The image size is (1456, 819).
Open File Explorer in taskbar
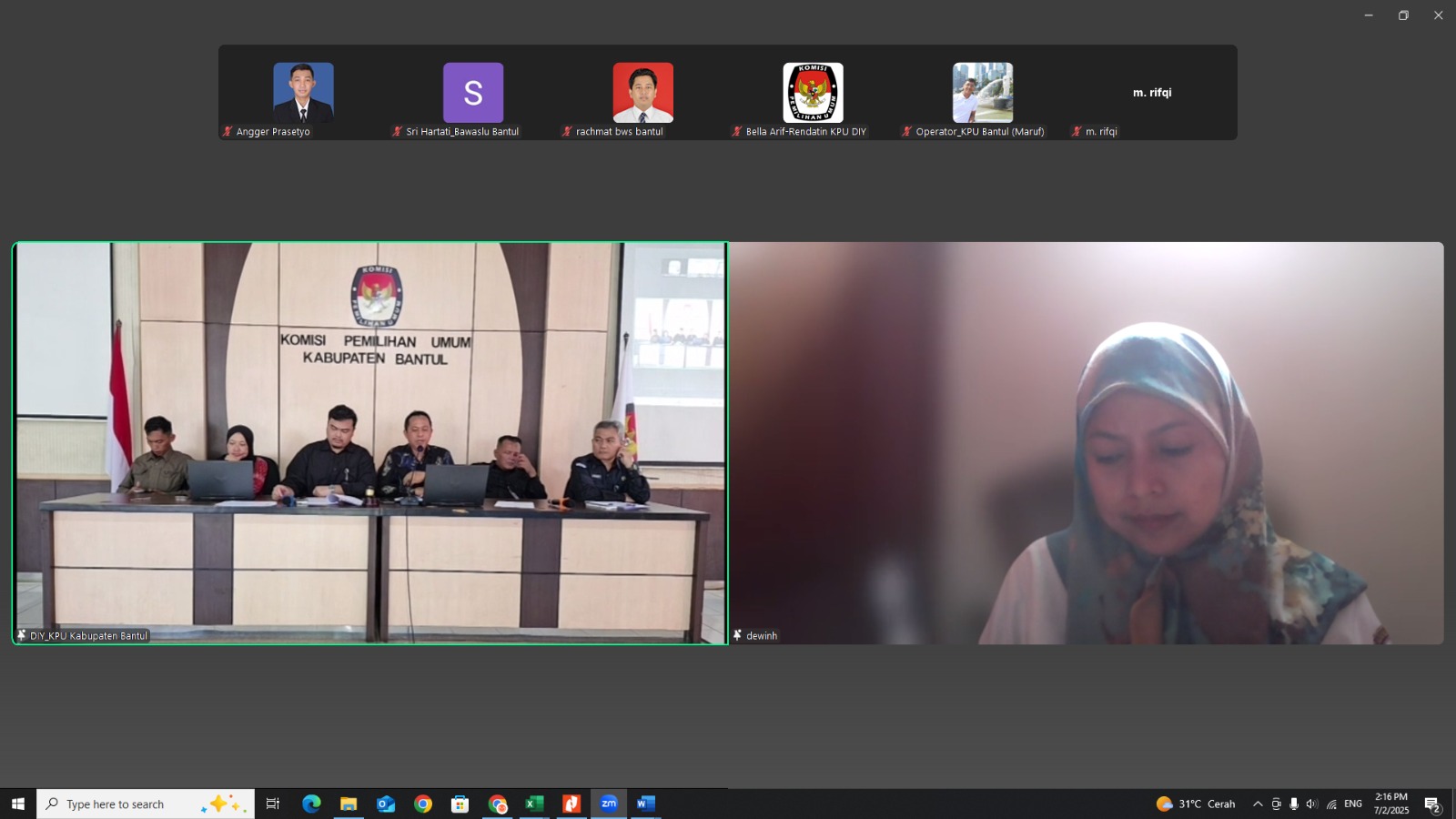(349, 804)
